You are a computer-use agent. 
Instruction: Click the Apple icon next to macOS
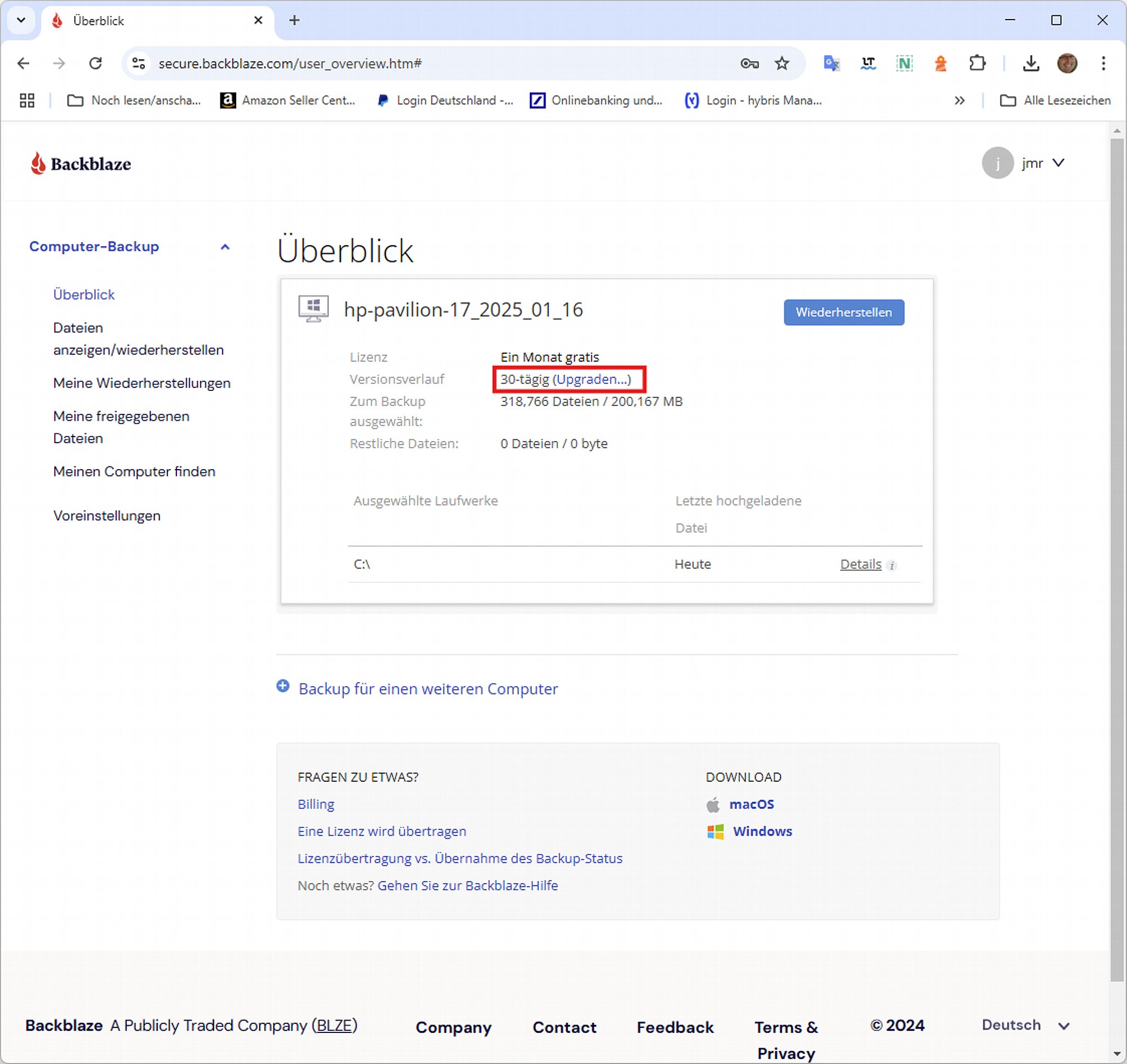(x=713, y=804)
